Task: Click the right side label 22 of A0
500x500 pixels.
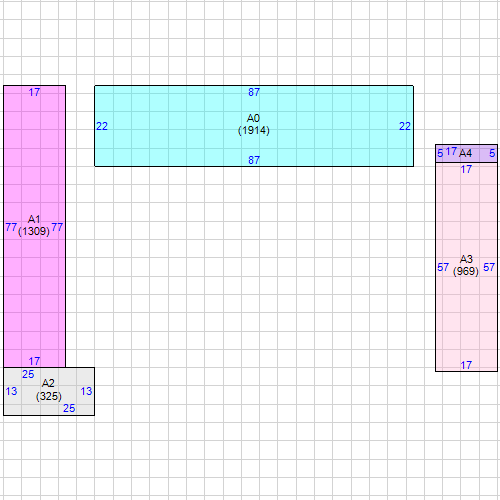Action: point(405,126)
